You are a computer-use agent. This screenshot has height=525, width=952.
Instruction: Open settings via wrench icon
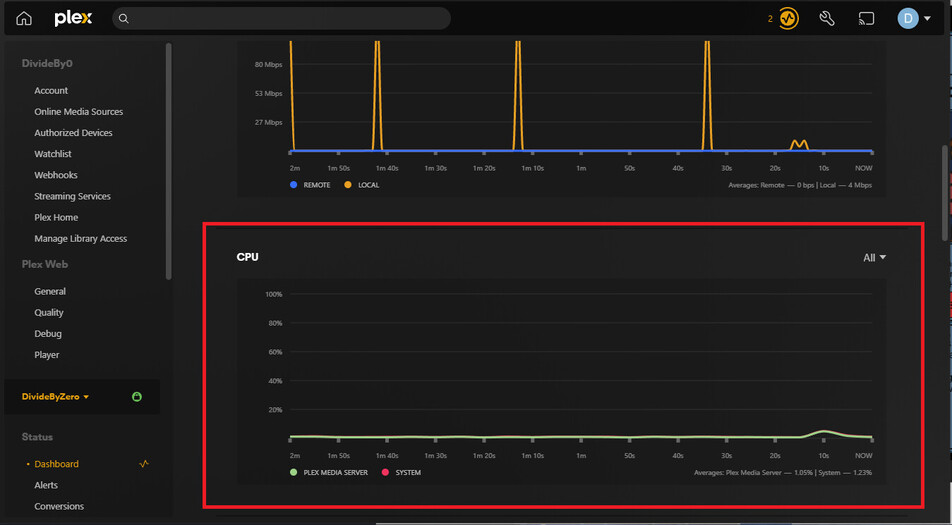pyautogui.click(x=827, y=19)
